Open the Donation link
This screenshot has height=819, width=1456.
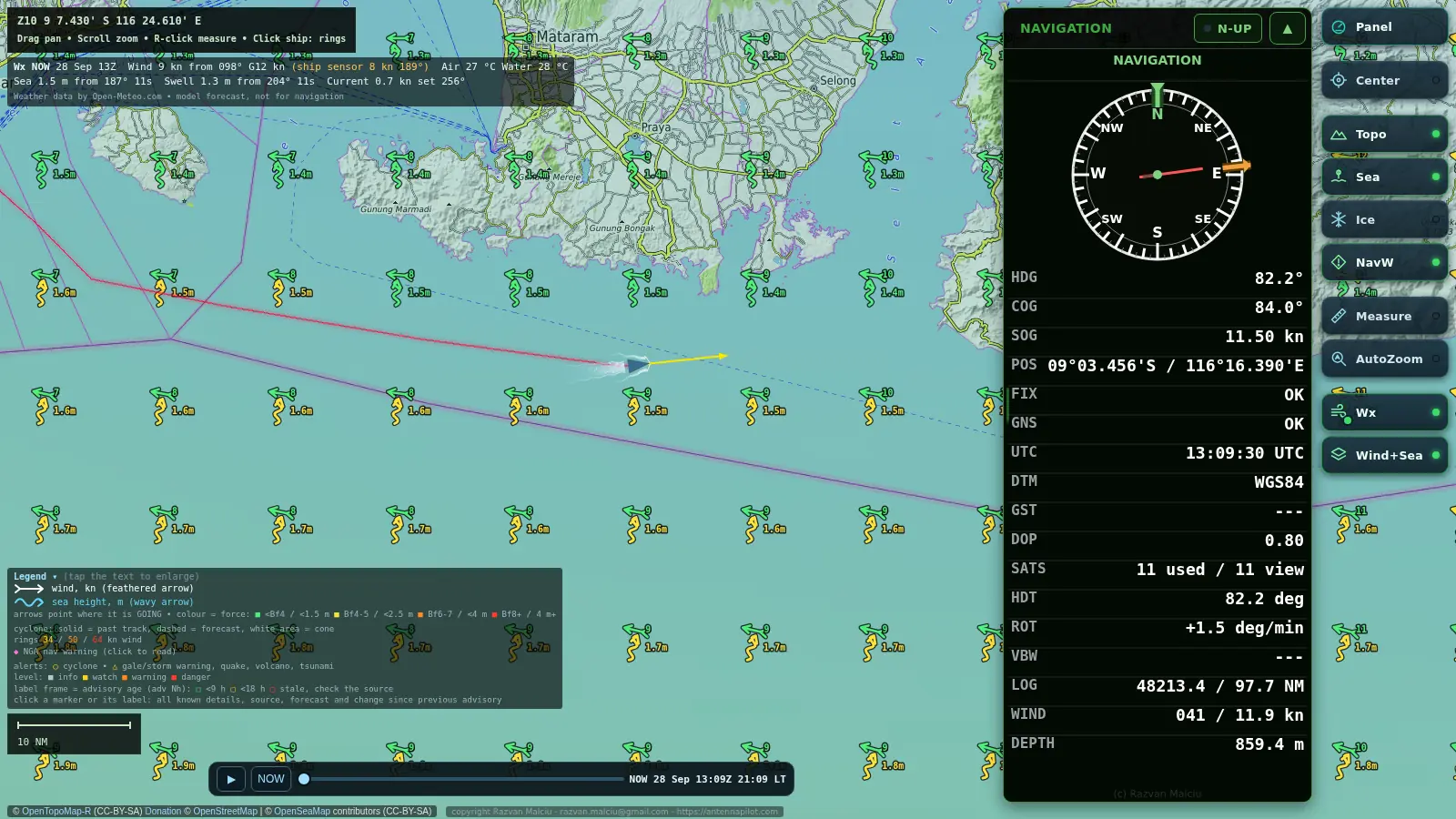click(x=163, y=811)
